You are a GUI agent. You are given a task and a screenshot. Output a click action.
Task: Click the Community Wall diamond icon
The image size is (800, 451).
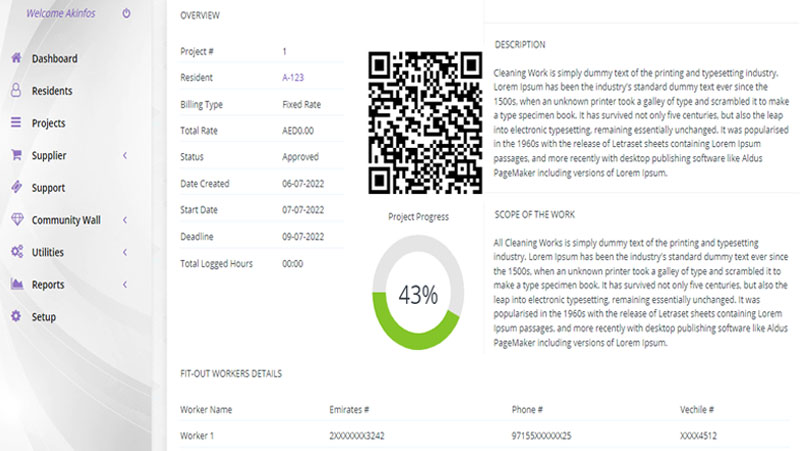pos(16,220)
